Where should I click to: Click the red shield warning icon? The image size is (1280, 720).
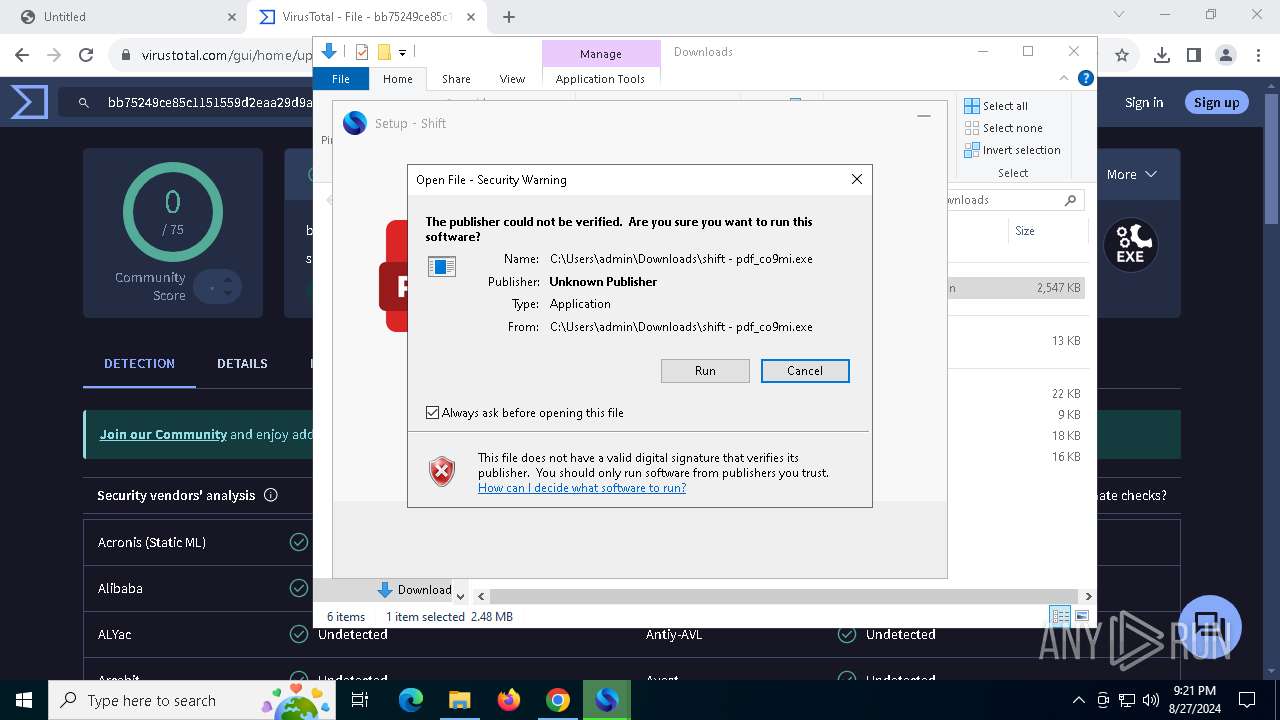[x=442, y=471]
